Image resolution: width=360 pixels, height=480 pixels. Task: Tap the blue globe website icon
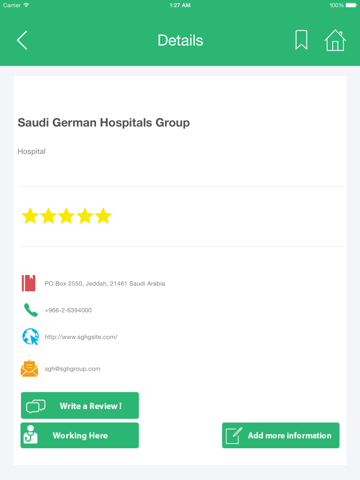click(30, 337)
